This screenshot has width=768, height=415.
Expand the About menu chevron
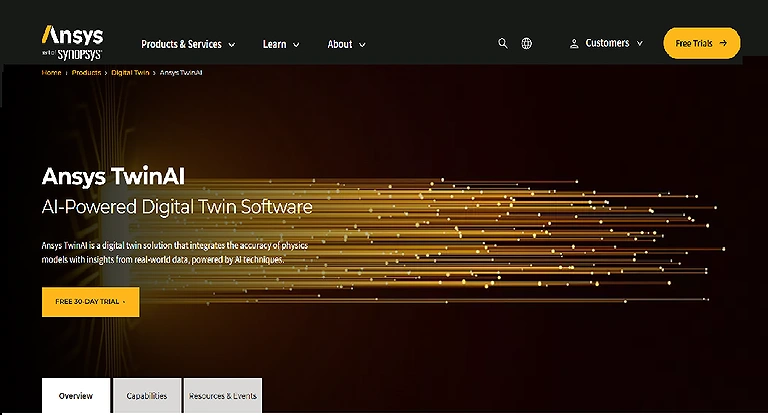pos(362,45)
